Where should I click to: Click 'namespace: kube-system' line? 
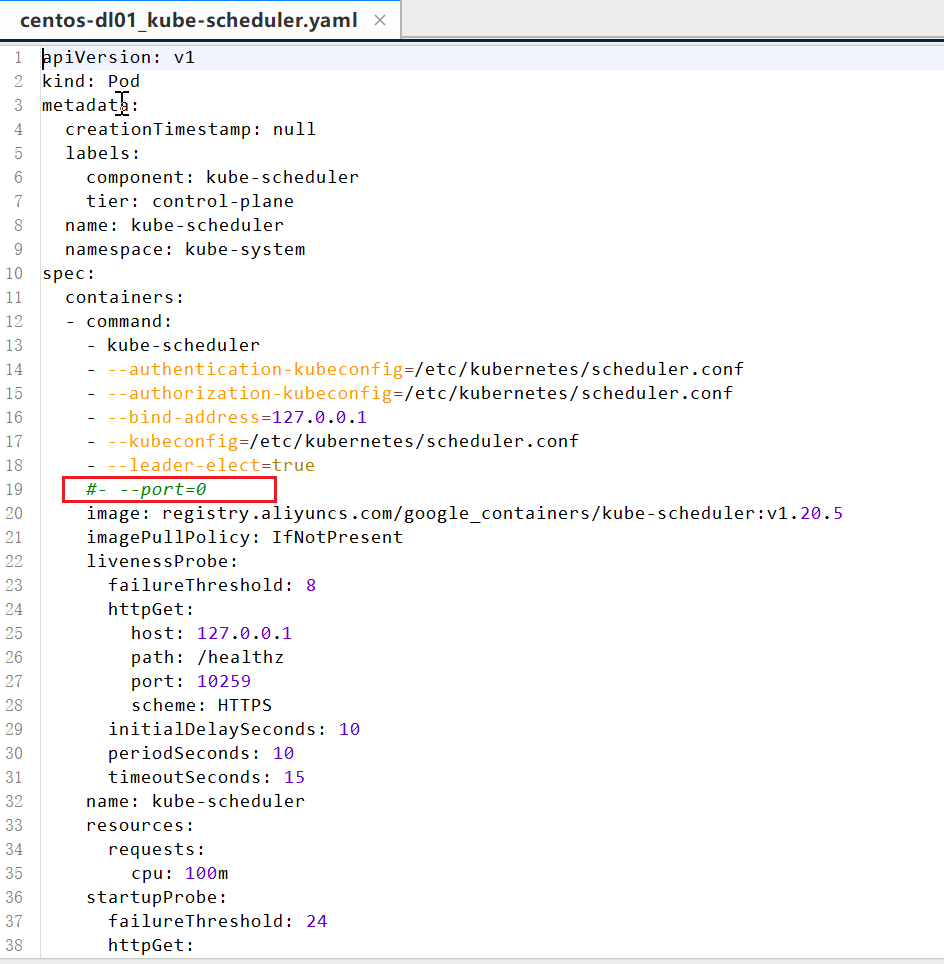click(185, 249)
